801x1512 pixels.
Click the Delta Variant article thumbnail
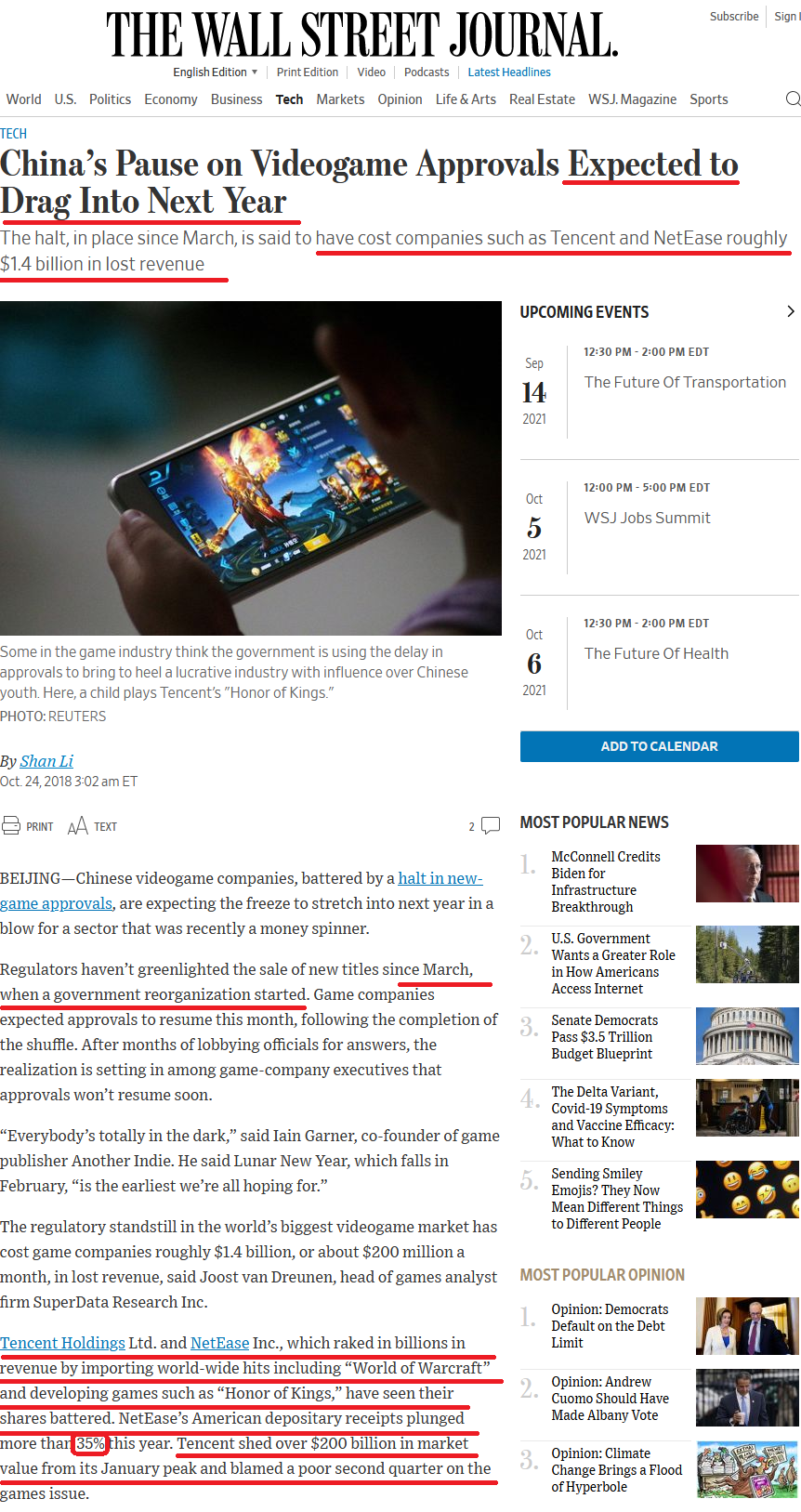pyautogui.click(x=747, y=1108)
